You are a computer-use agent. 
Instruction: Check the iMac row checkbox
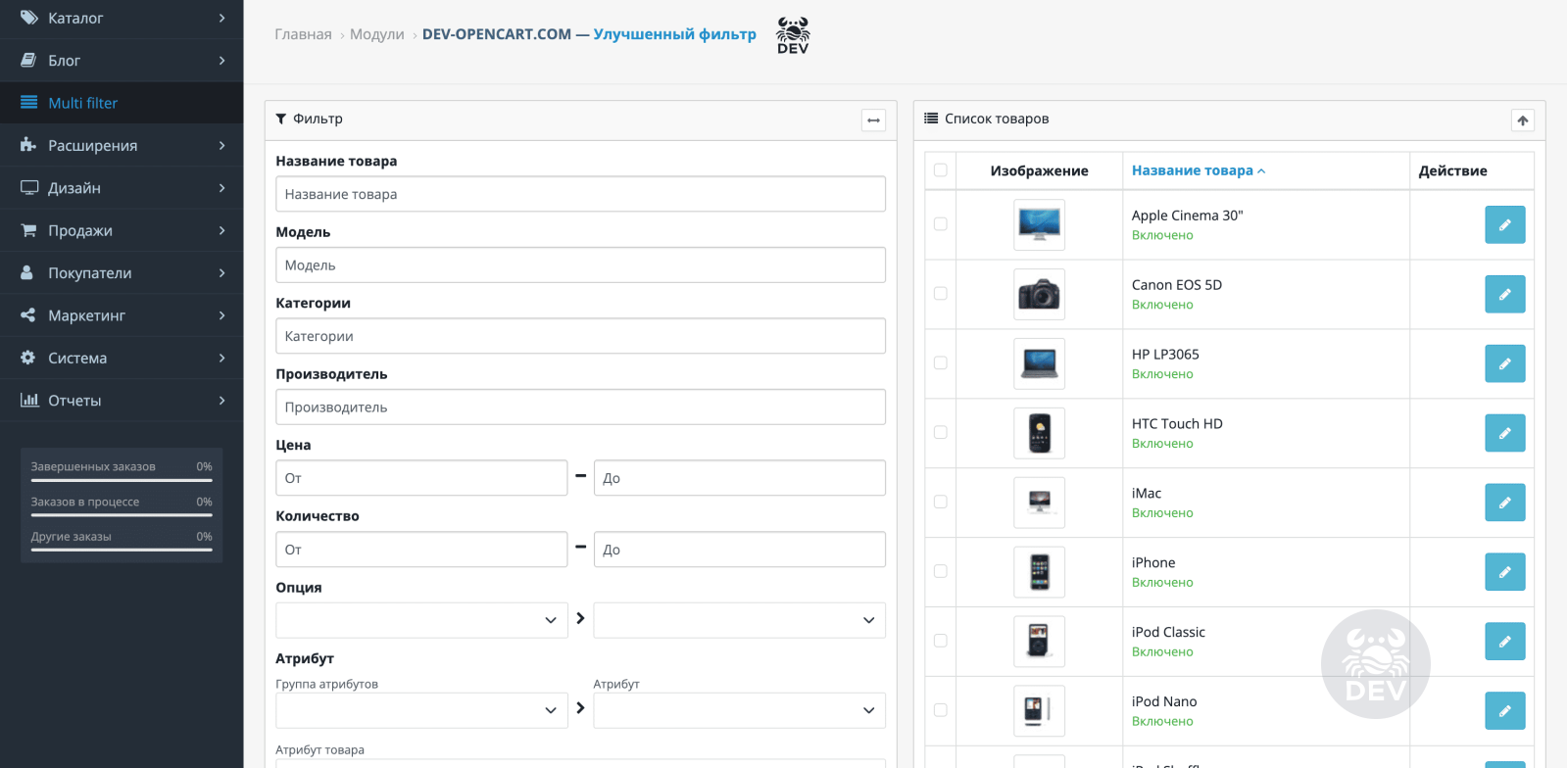click(x=941, y=502)
